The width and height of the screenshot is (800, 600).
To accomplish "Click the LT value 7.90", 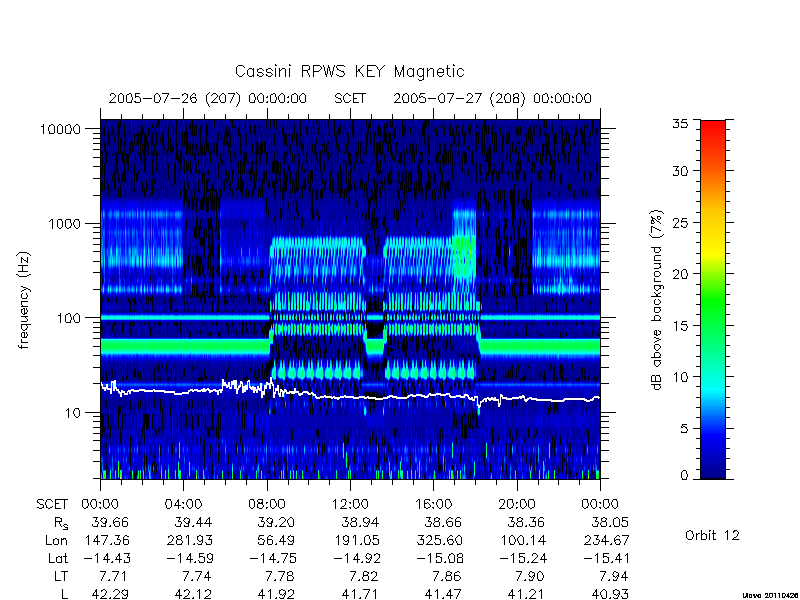I will pos(531,577).
